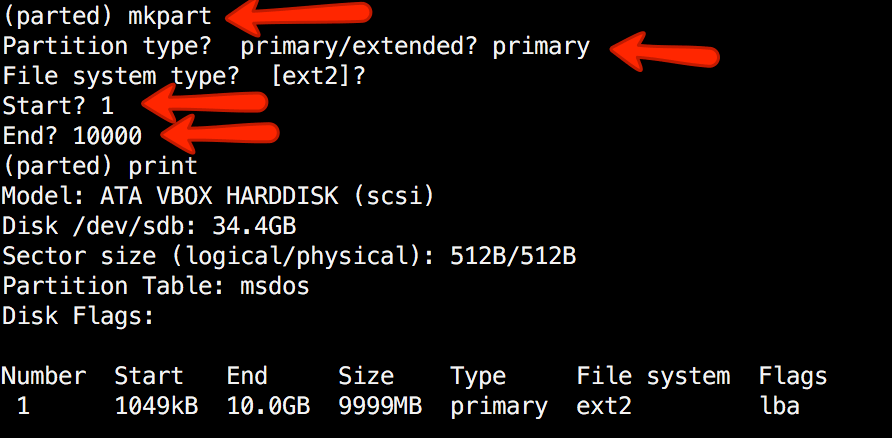892x438 pixels.
Task: Click the print command after the parted prompt
Action: tap(164, 165)
